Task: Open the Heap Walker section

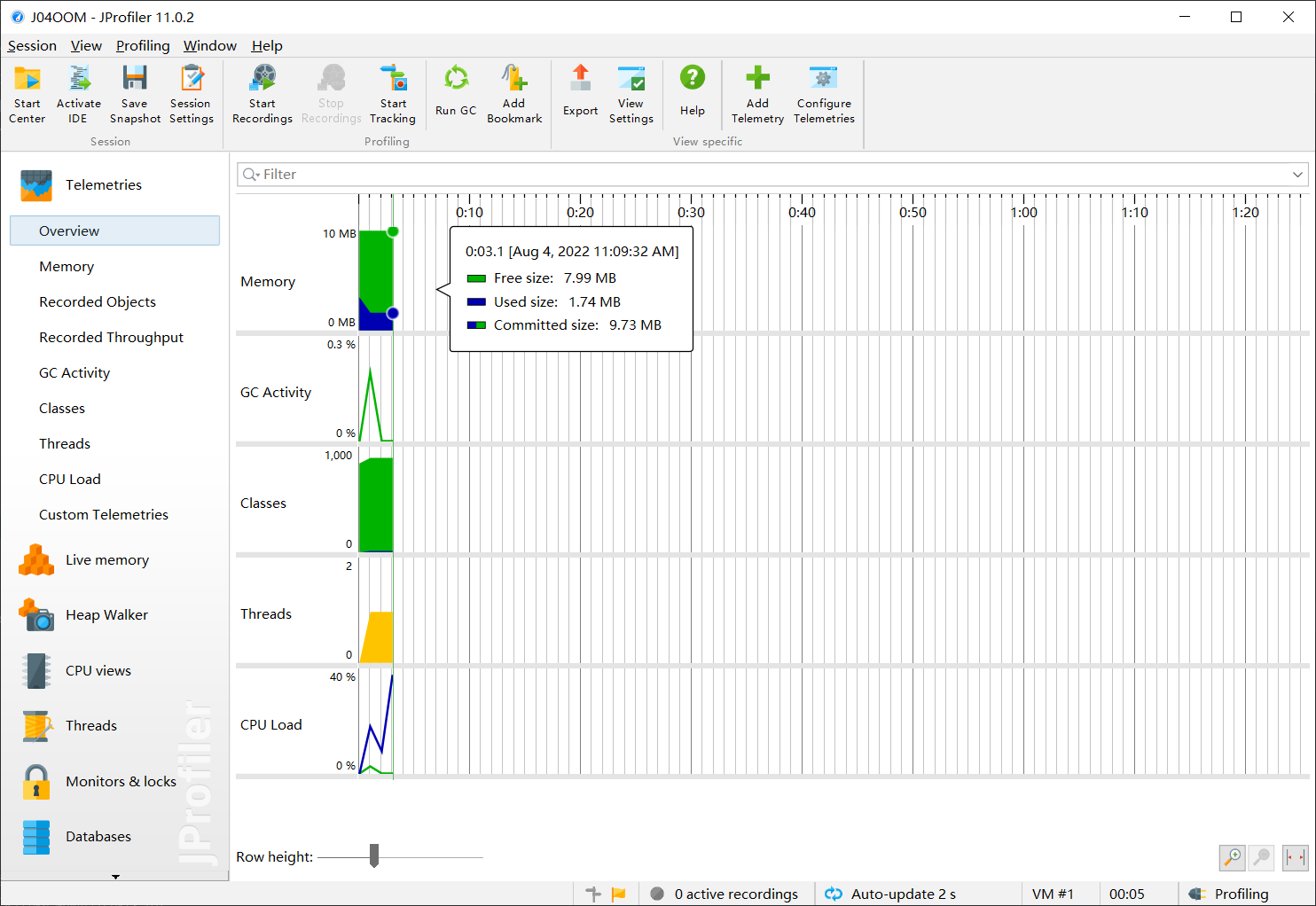Action: [106, 615]
